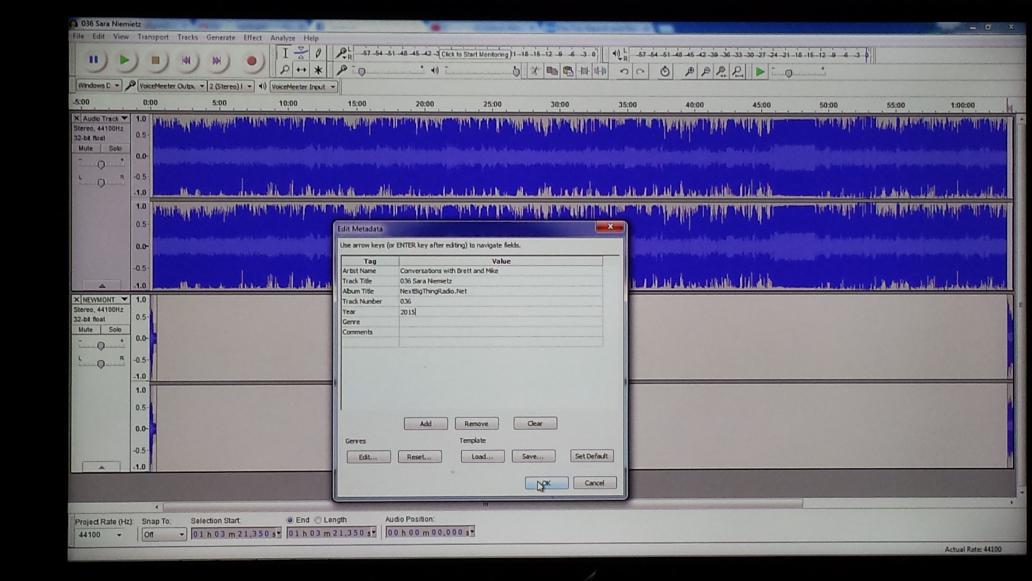Select the Draw (pencil) tool
The height and width of the screenshot is (581, 1032).
tap(318, 53)
